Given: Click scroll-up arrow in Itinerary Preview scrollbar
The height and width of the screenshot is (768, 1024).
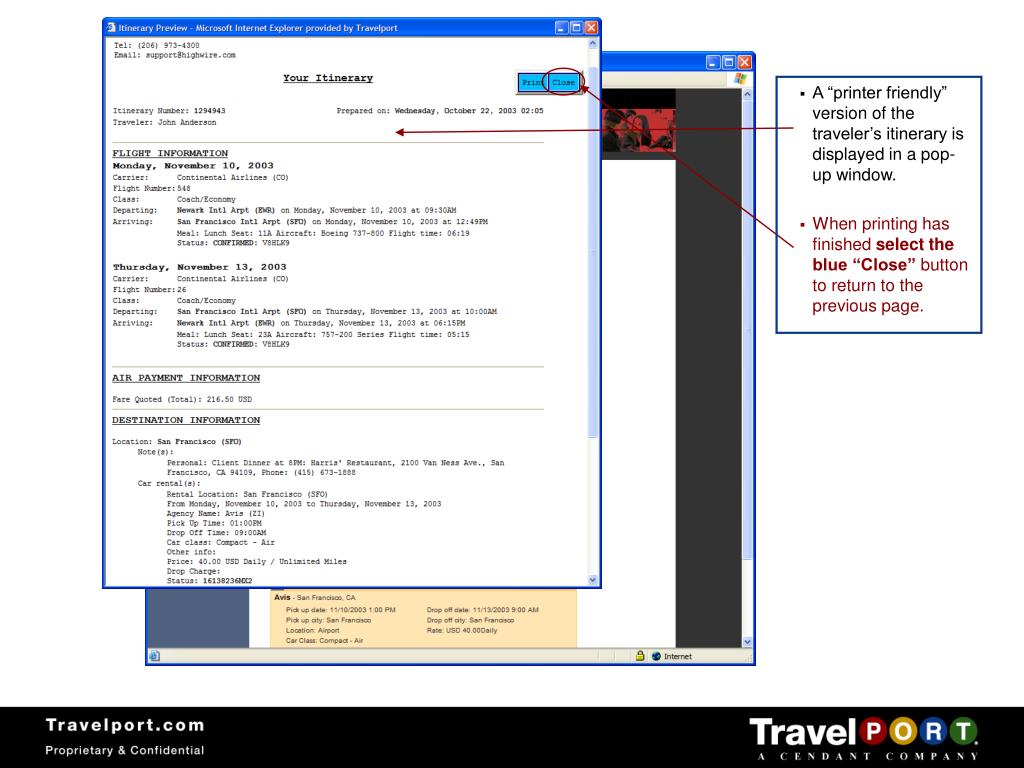Looking at the screenshot, I should [593, 44].
